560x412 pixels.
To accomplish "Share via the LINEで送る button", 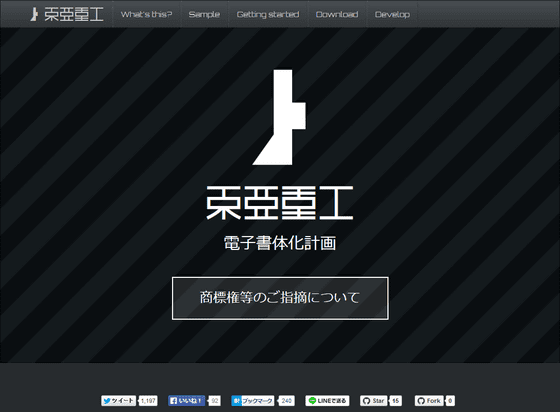I will click(327, 401).
